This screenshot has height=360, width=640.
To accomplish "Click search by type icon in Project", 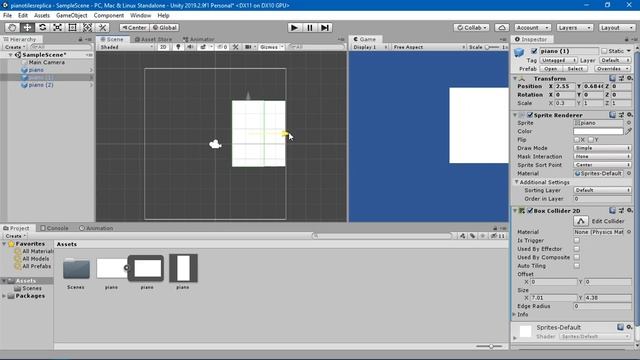I will click(462, 236).
